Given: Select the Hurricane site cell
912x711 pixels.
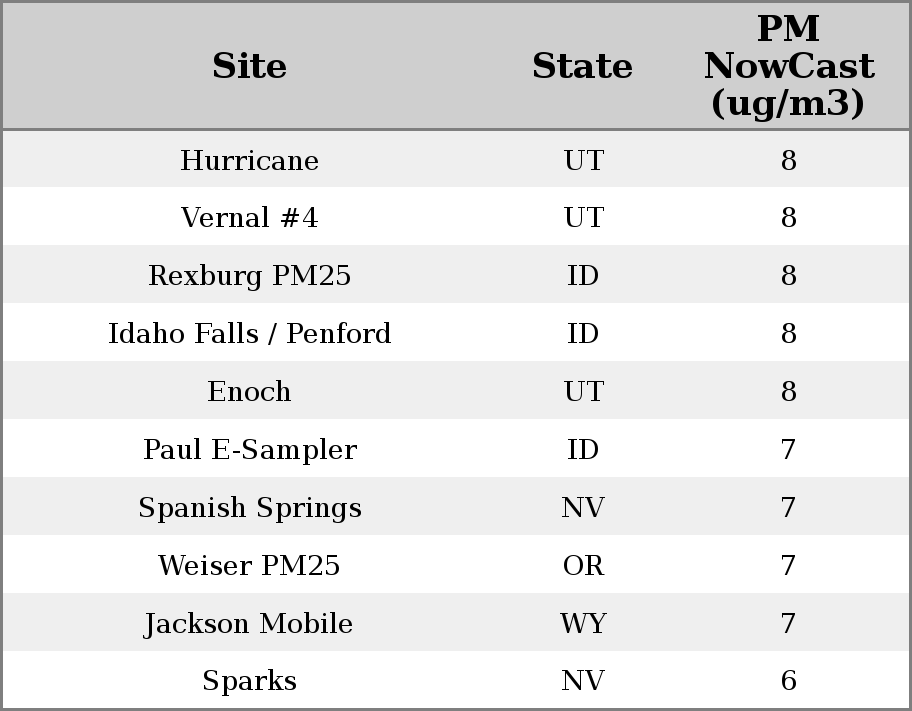Looking at the screenshot, I should tap(249, 161).
